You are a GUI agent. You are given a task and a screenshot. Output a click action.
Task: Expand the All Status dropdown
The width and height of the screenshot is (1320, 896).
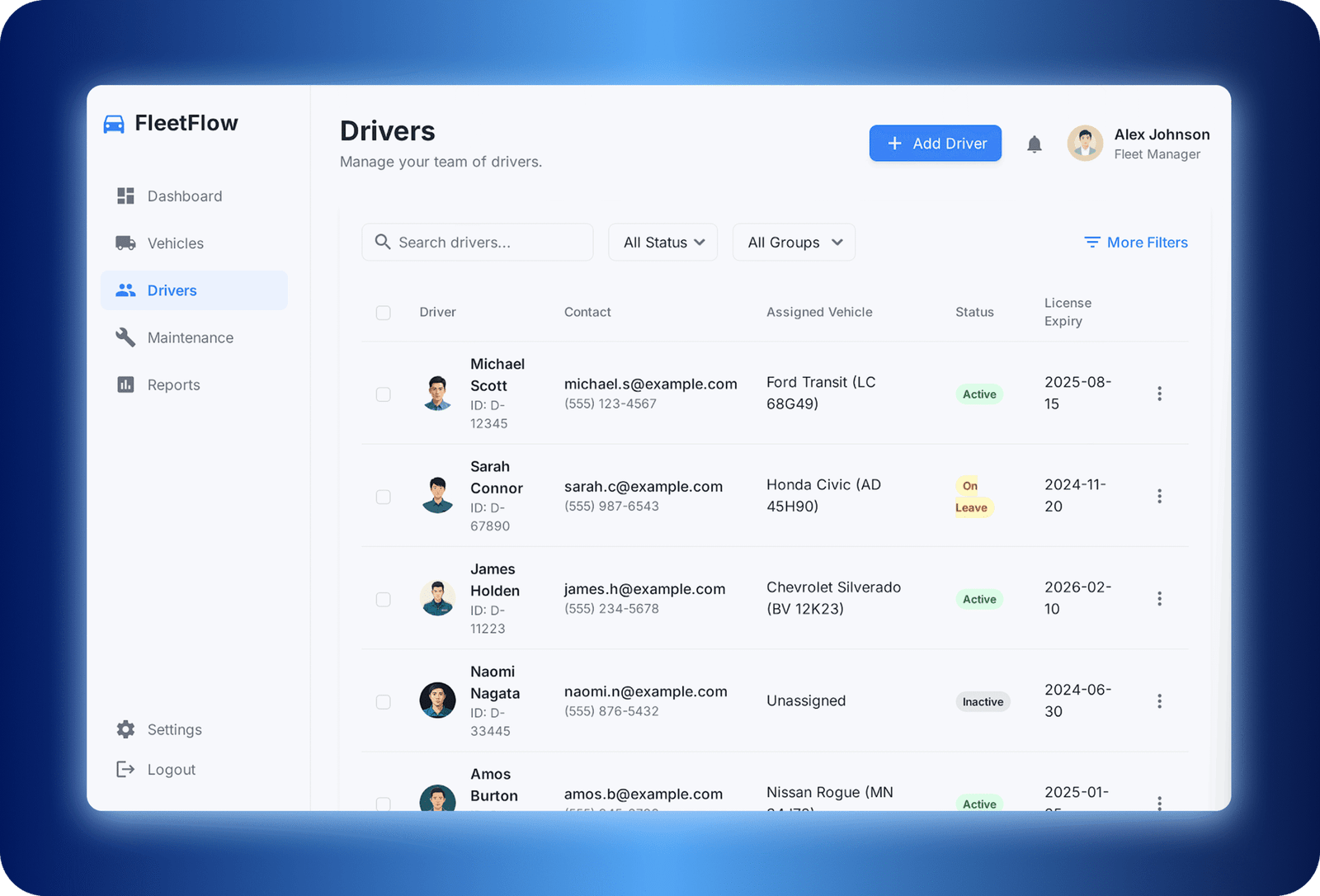coord(663,243)
